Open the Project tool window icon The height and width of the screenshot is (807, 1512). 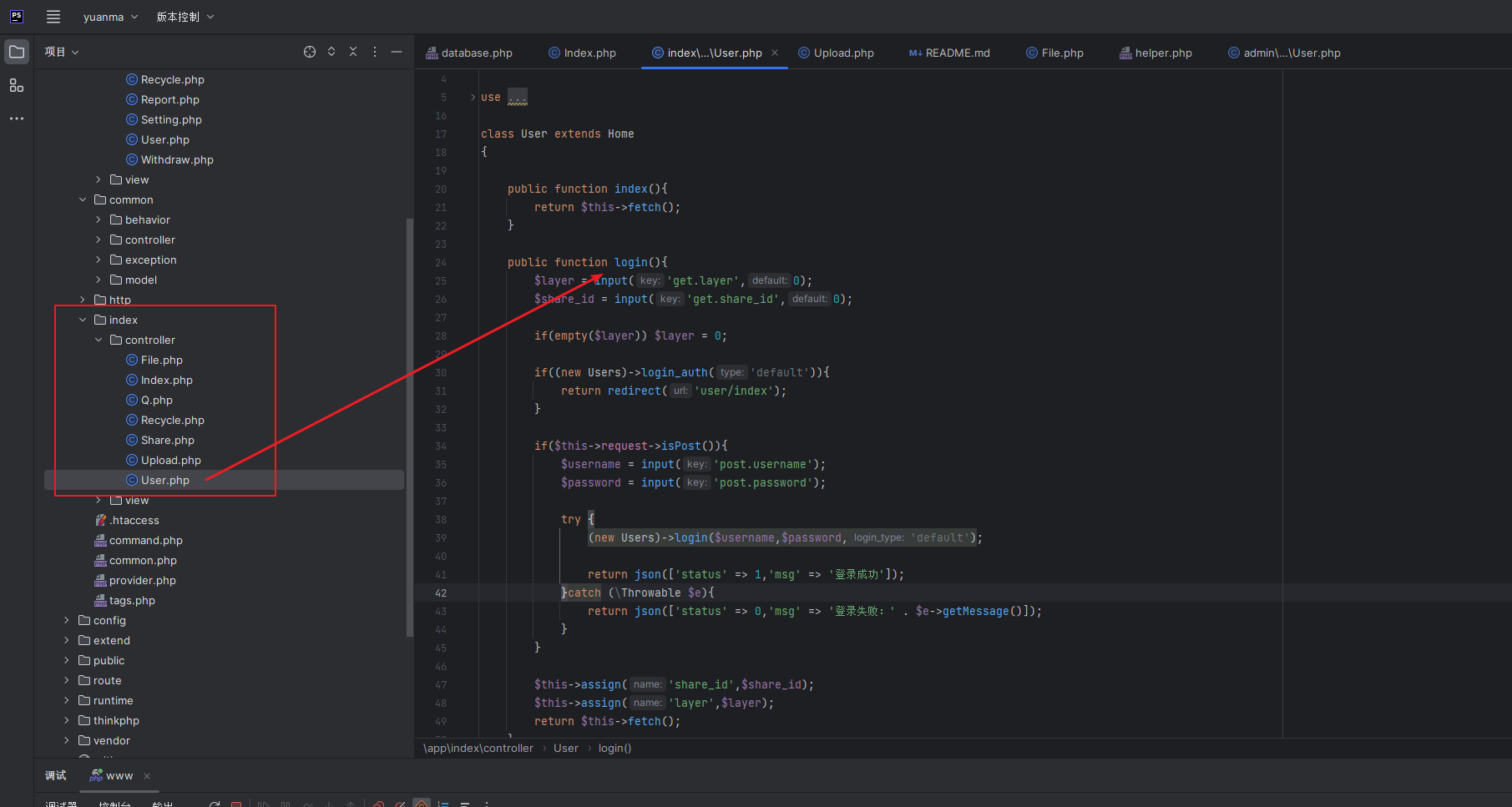17,52
